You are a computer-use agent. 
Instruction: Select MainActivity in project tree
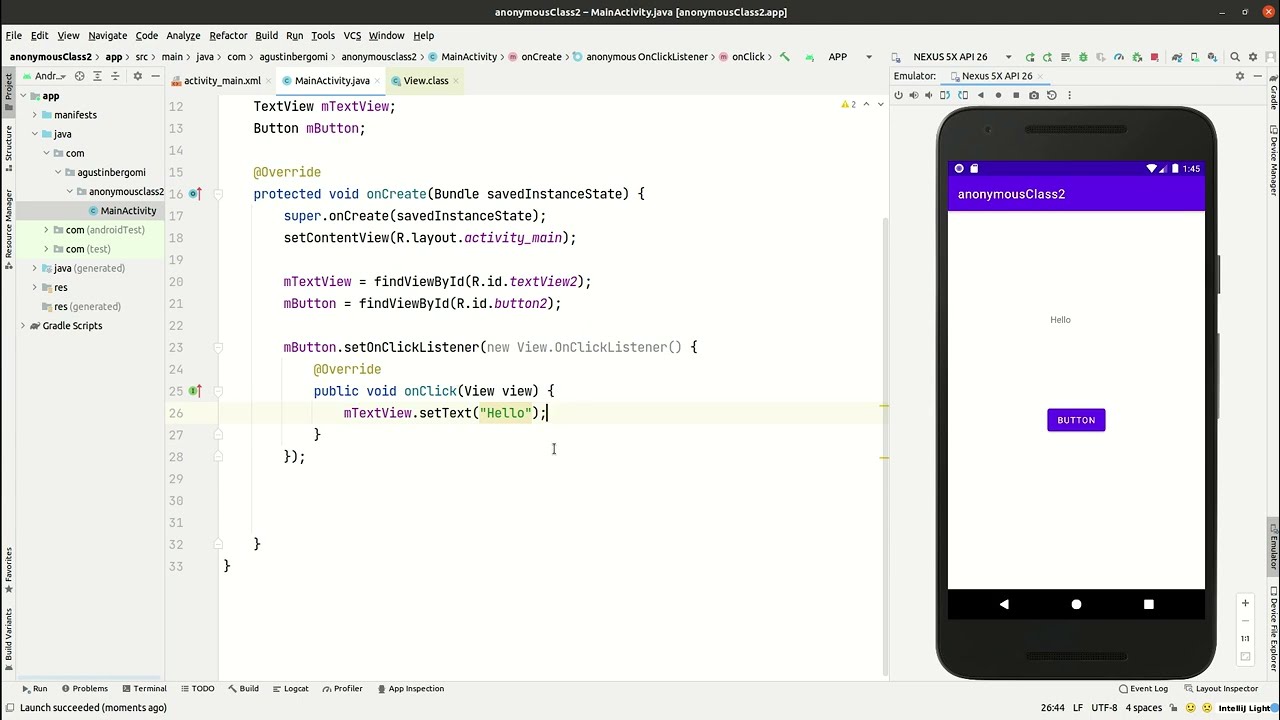coord(128,211)
